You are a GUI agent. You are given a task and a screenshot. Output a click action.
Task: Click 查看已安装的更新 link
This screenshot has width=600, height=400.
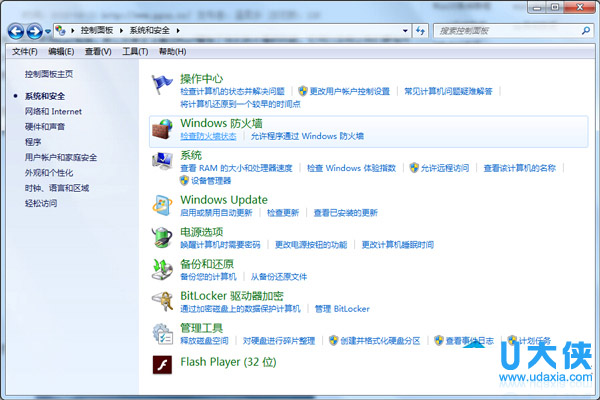point(346,213)
